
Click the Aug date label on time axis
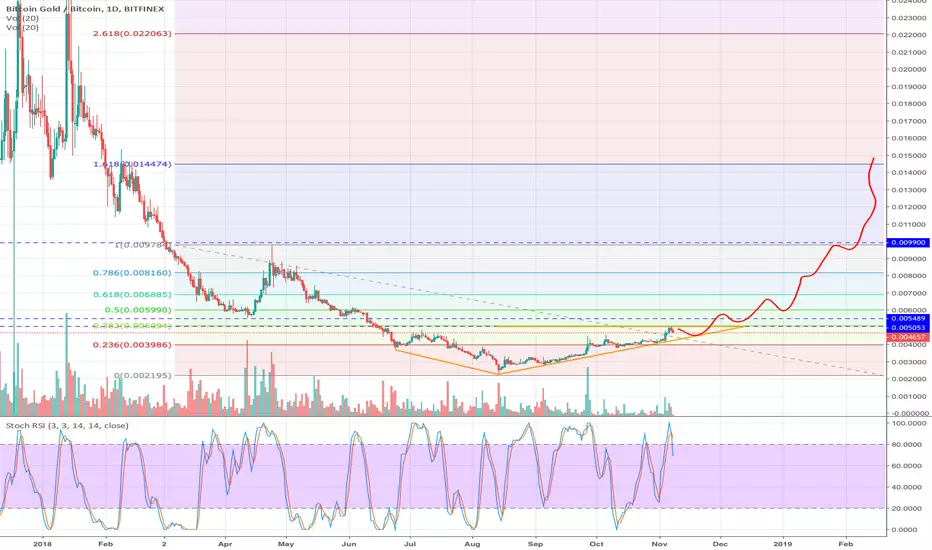pos(472,544)
